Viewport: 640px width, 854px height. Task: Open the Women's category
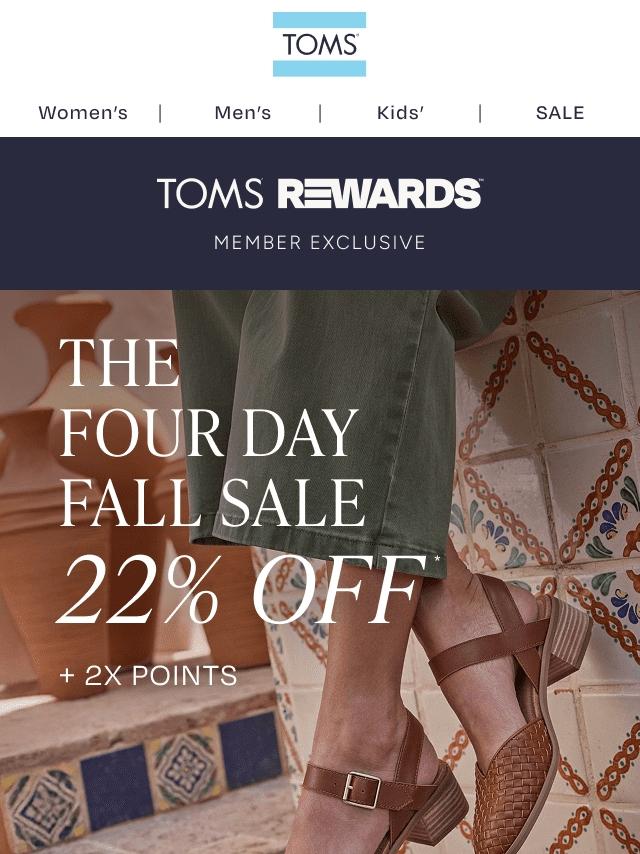83,113
